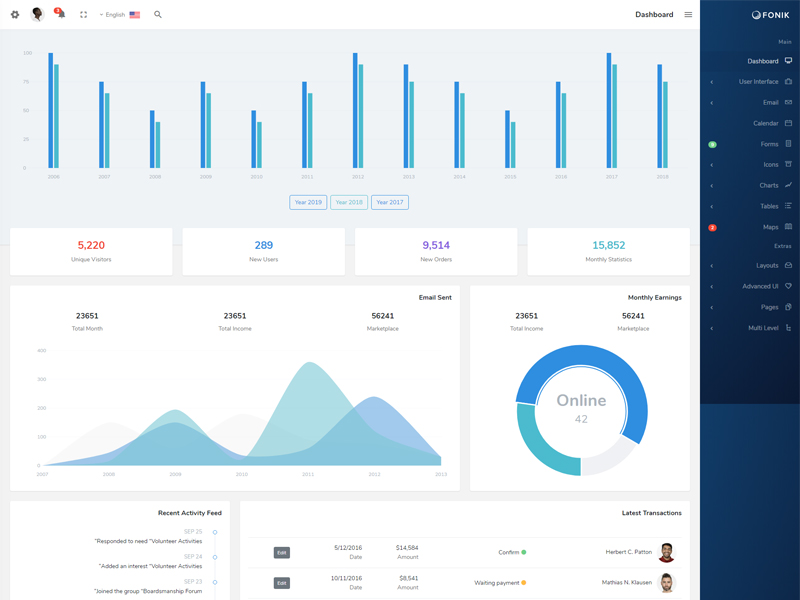The width and height of the screenshot is (800, 600).
Task: Open the settings gear icon
Action: pos(15,15)
